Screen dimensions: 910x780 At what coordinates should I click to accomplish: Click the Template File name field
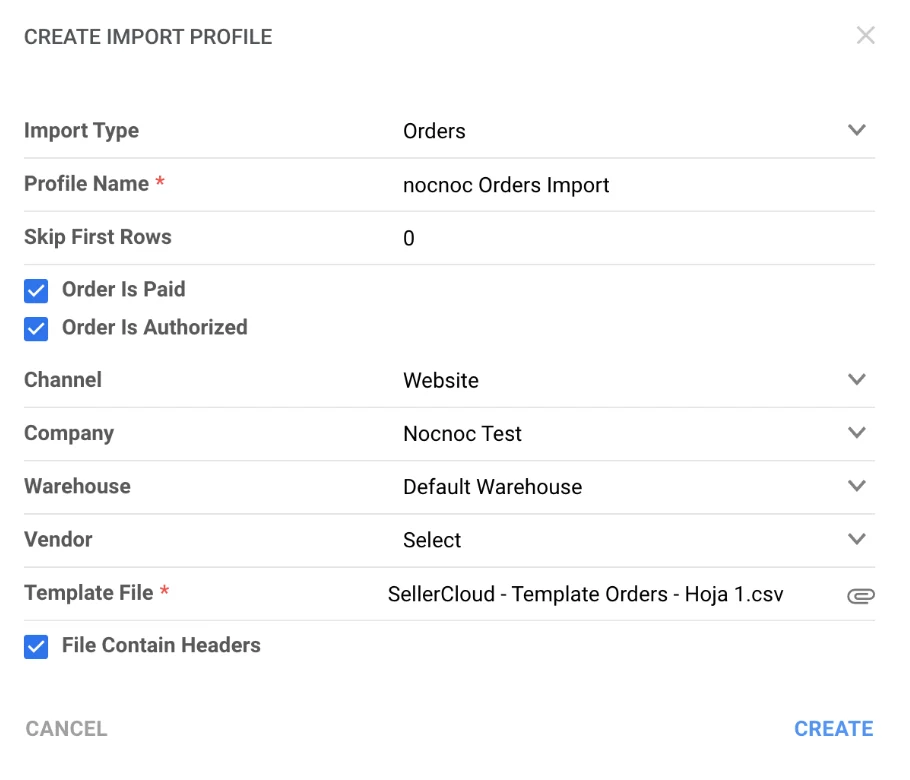586,594
